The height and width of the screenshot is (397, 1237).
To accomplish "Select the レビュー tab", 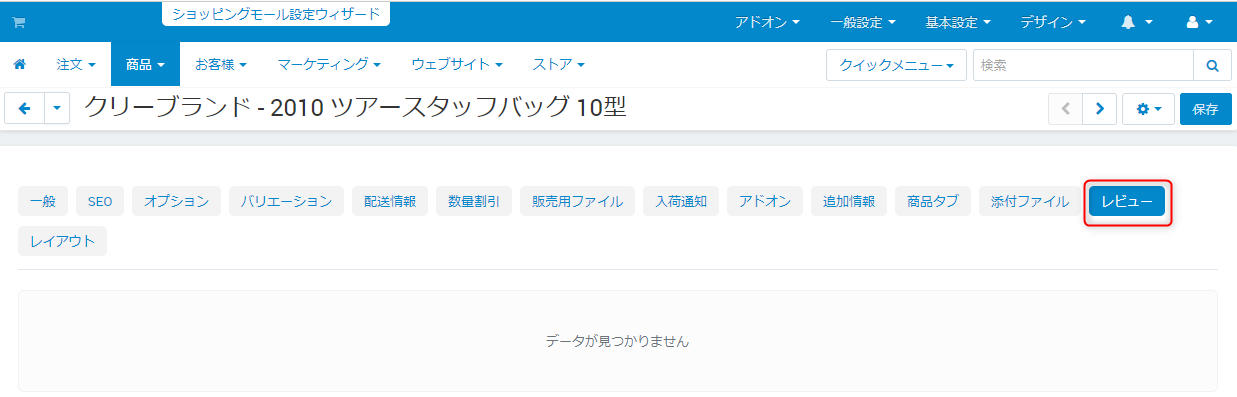I will point(1127,201).
